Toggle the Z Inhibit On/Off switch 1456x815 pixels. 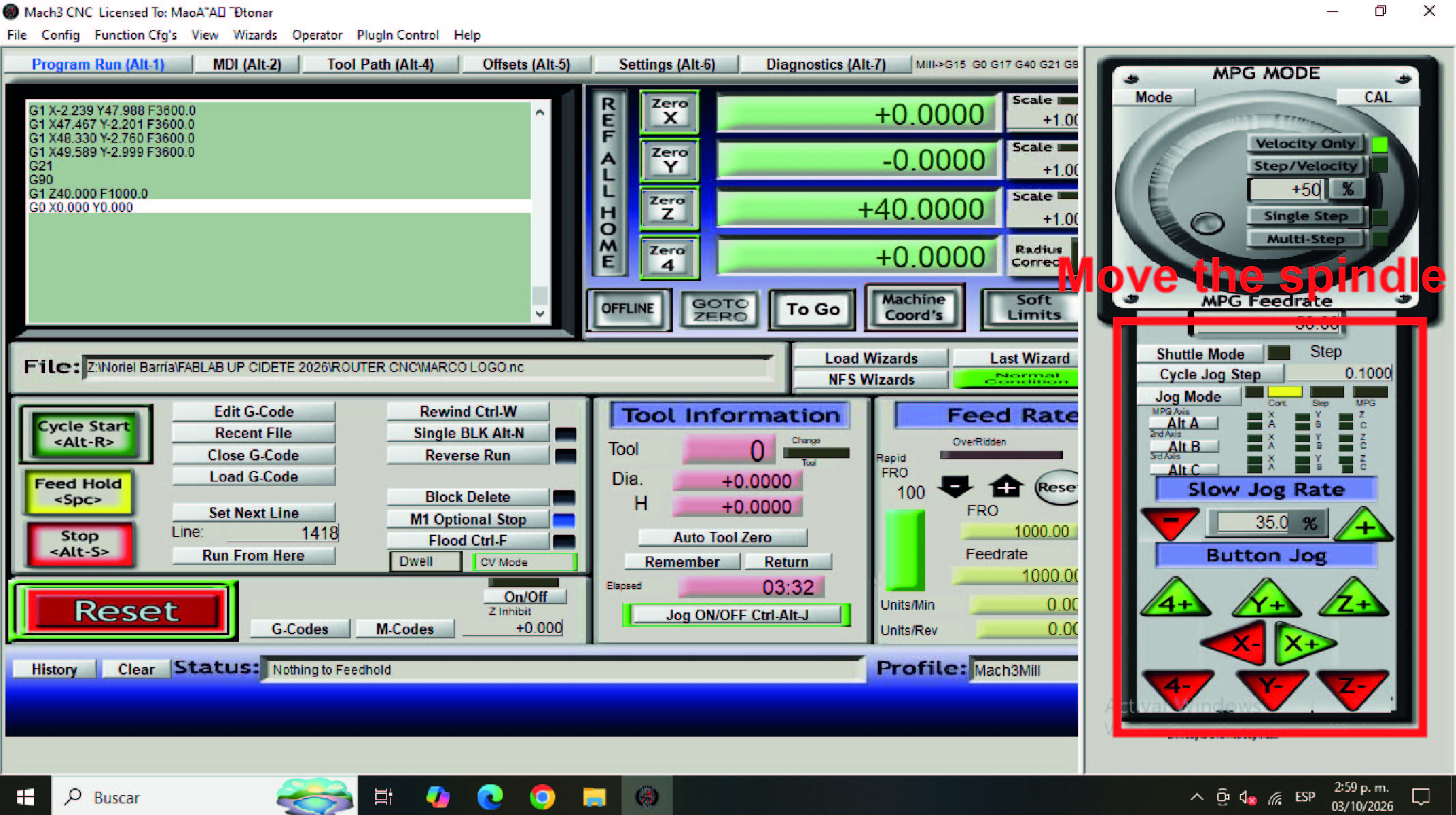(525, 595)
